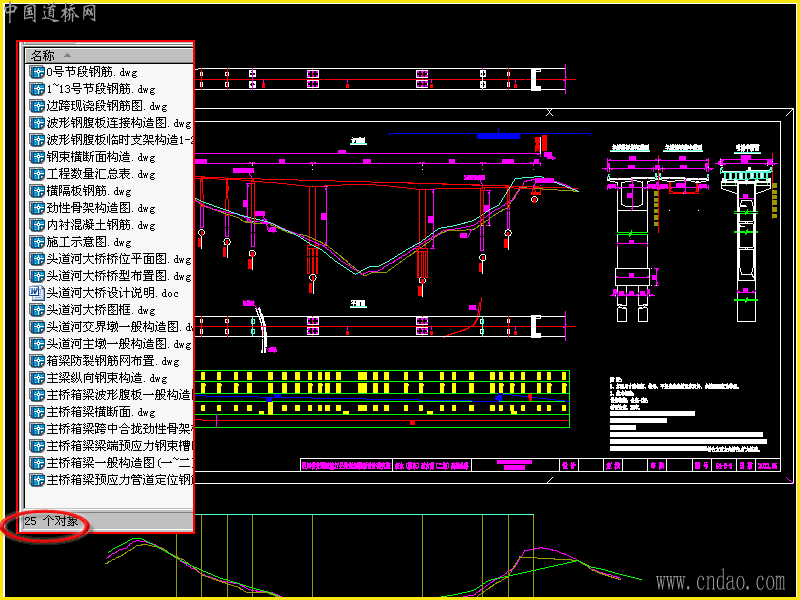The height and width of the screenshot is (600, 800).
Task: Click the 箱梁防裂钢筋网布置.dwg file name
Action: (x=113, y=361)
